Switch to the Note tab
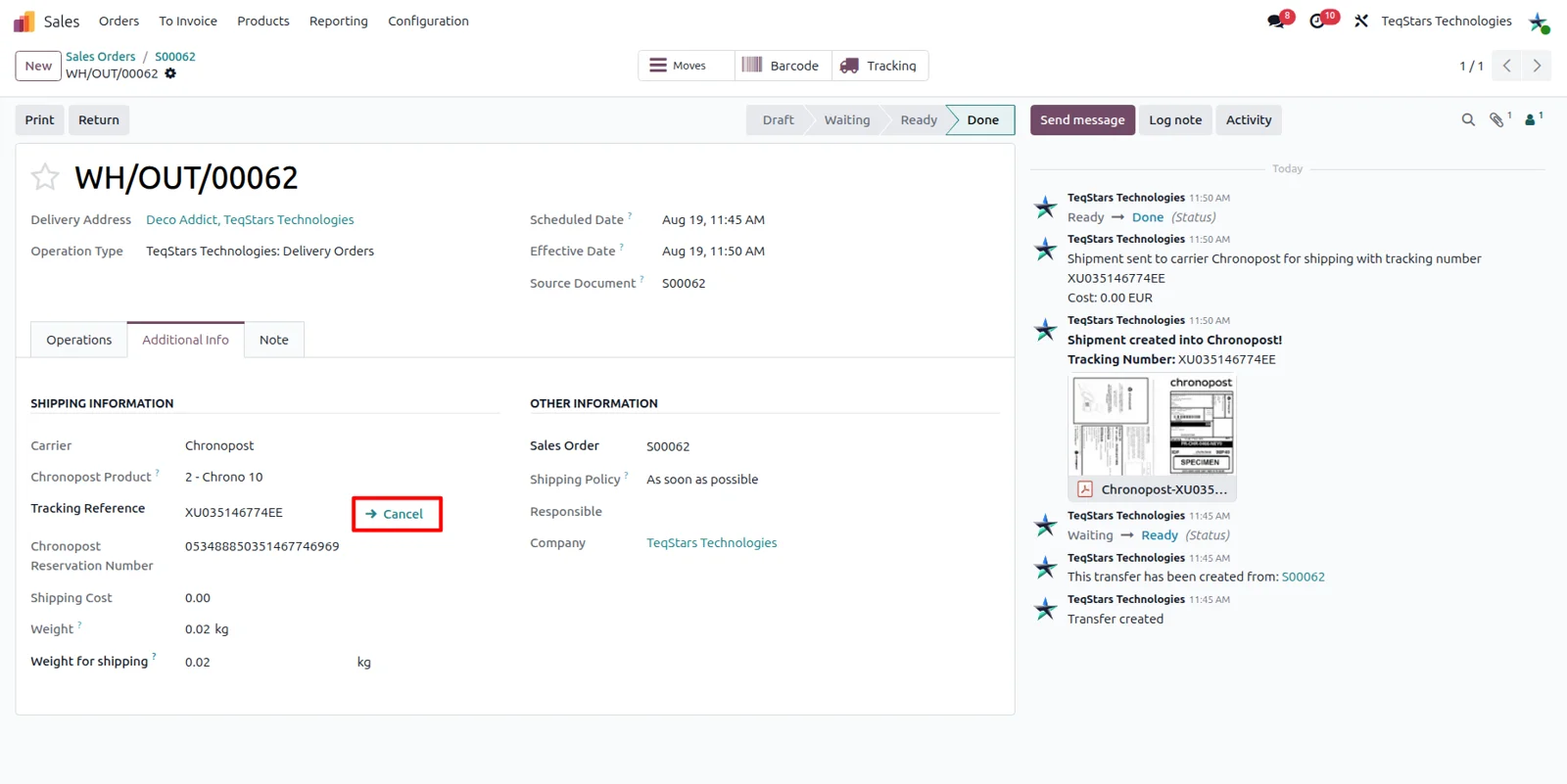Screen dimensions: 1567x784 click(274, 340)
